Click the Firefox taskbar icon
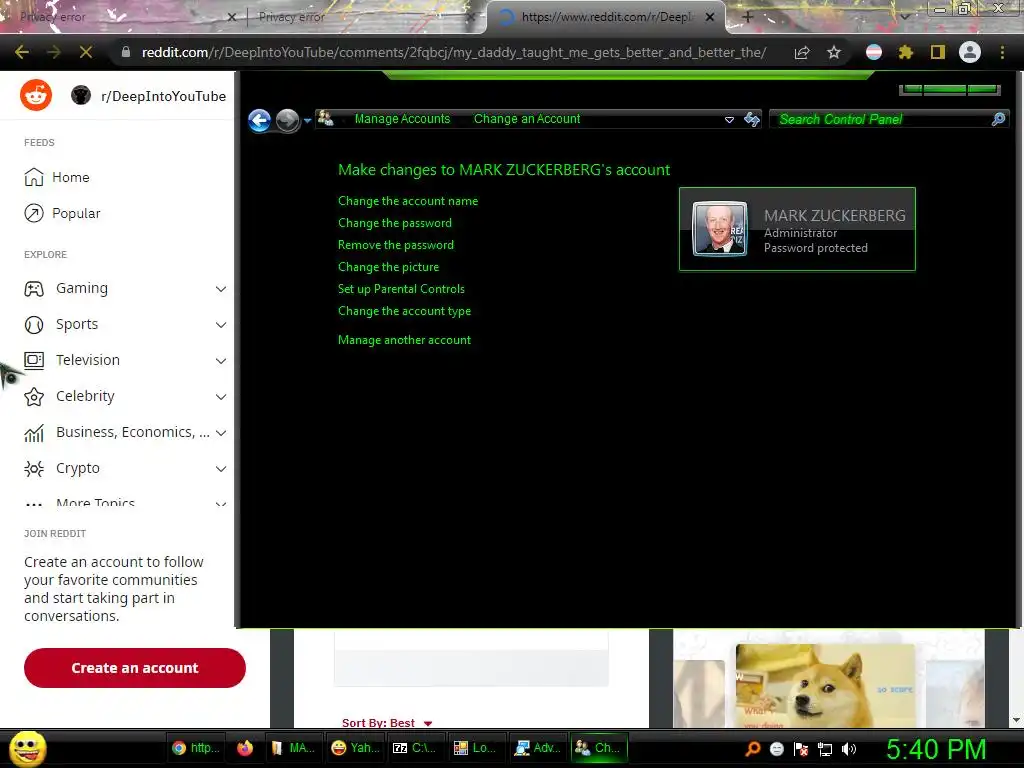 coord(245,748)
